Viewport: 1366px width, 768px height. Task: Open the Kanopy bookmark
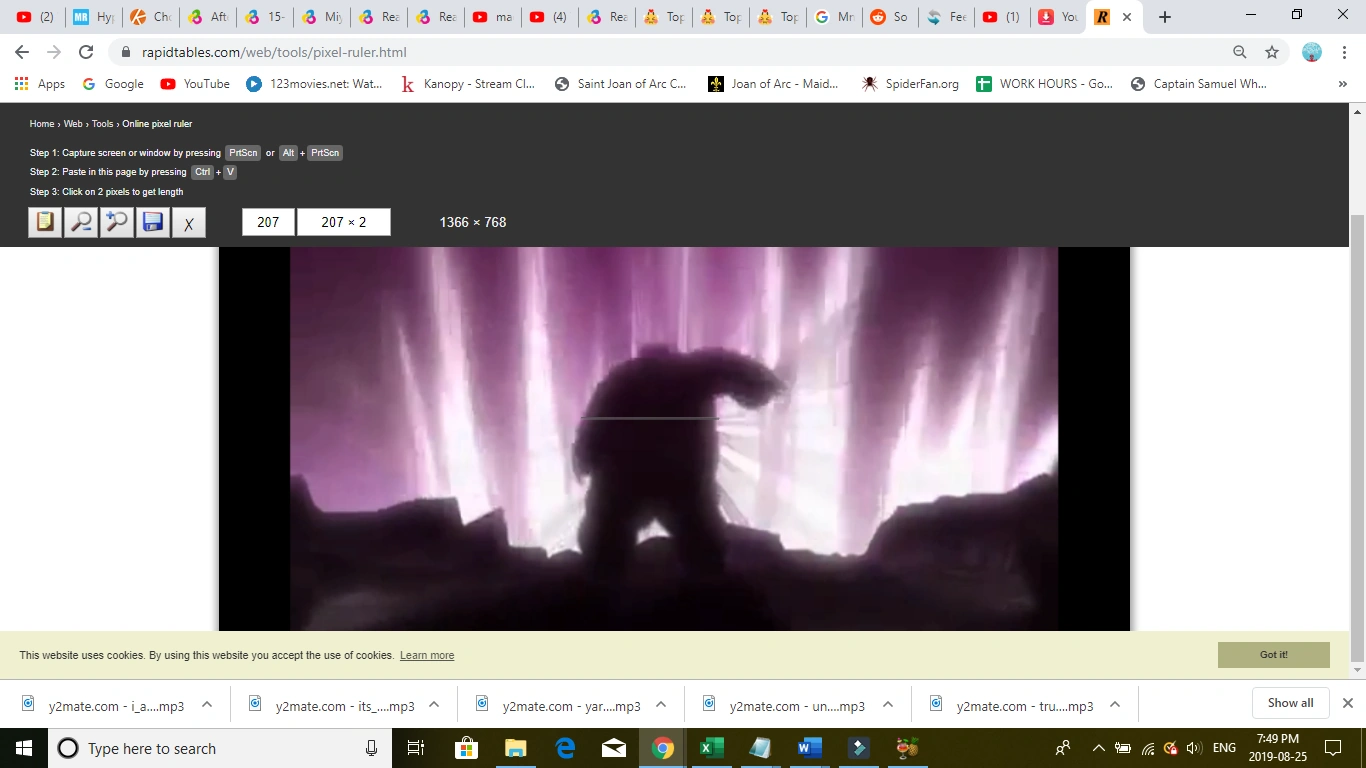tap(468, 84)
